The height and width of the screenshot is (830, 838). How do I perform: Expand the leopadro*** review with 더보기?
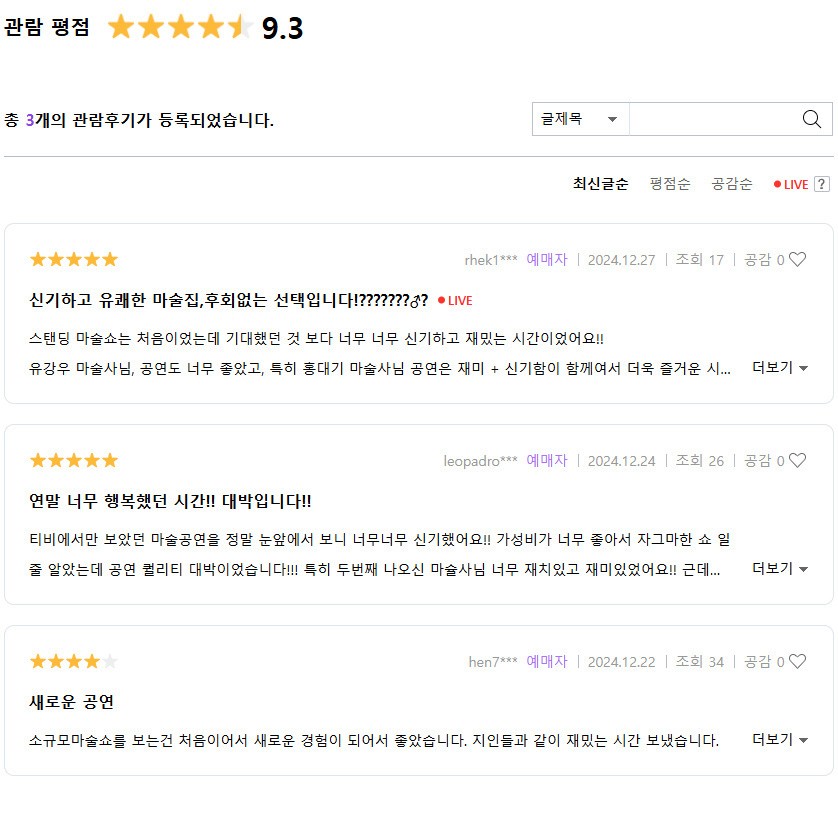click(x=780, y=569)
